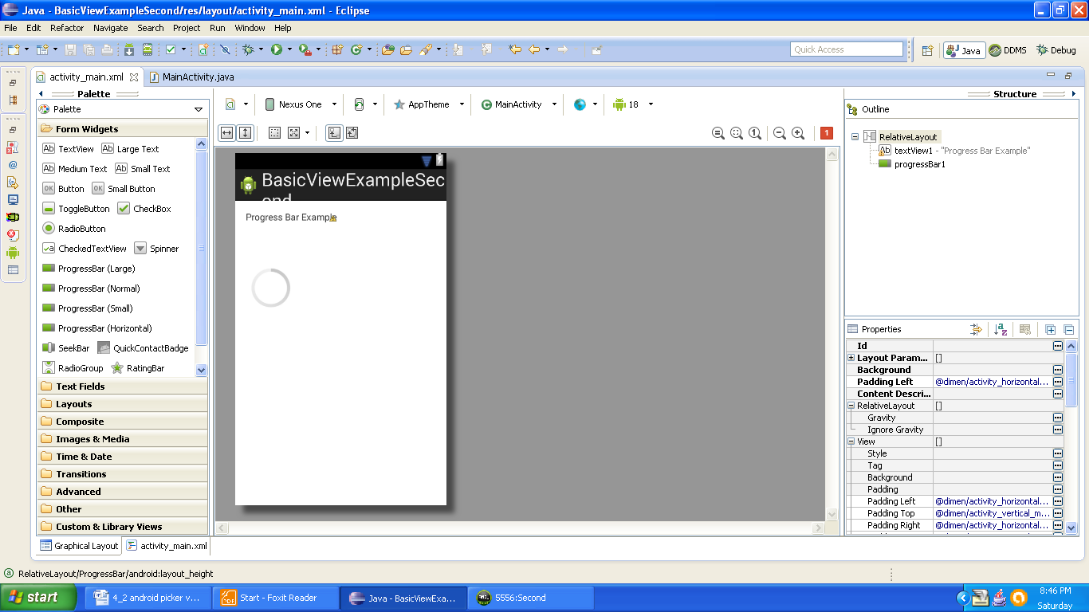Viewport: 1089px width, 612px height.
Task: Switch to activity_main.xml source tab
Action: (167, 546)
